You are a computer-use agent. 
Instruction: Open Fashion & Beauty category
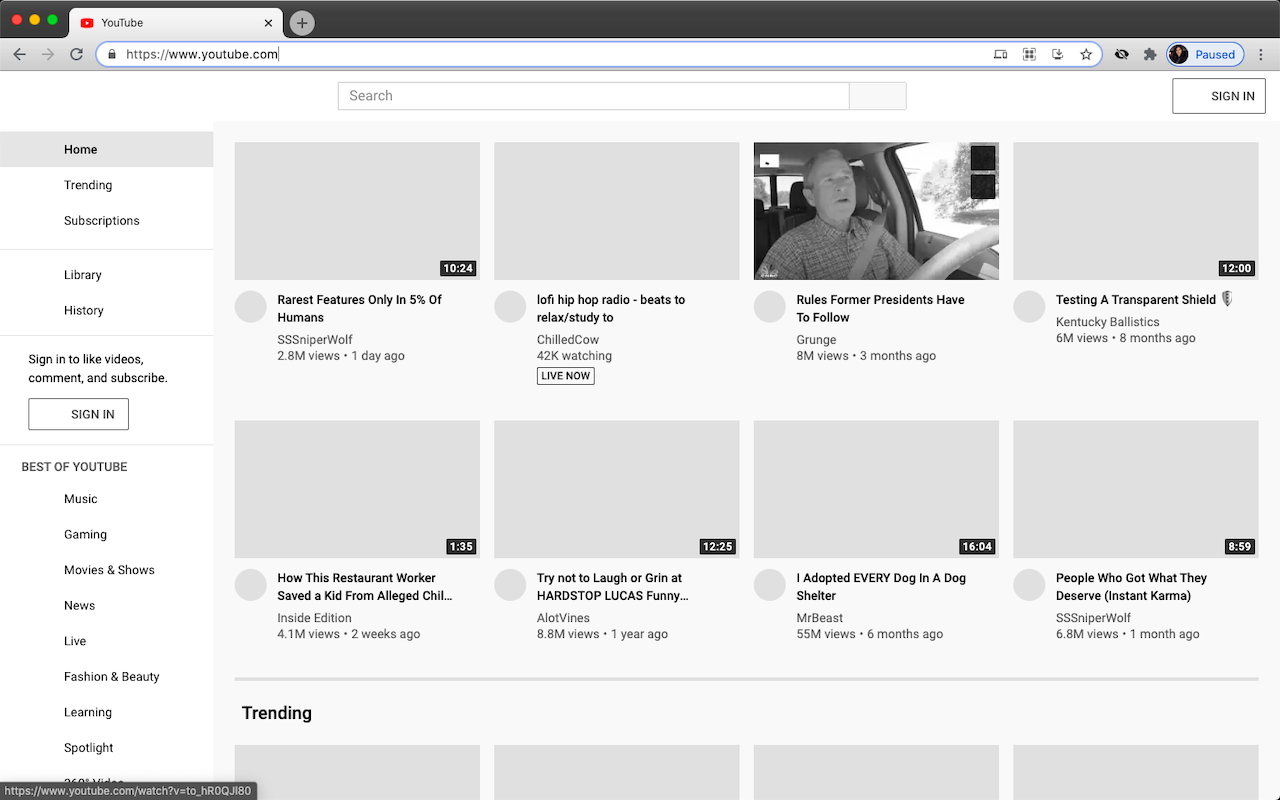pyautogui.click(x=106, y=677)
